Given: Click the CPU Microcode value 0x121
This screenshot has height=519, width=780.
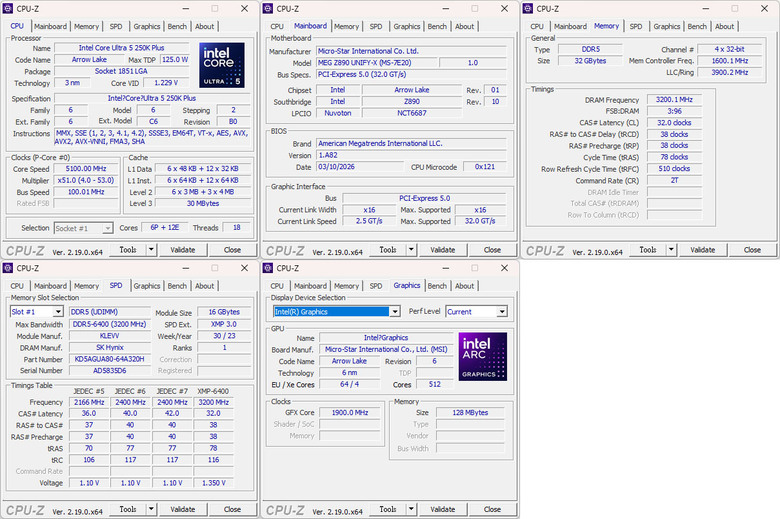Looking at the screenshot, I should point(485,167).
